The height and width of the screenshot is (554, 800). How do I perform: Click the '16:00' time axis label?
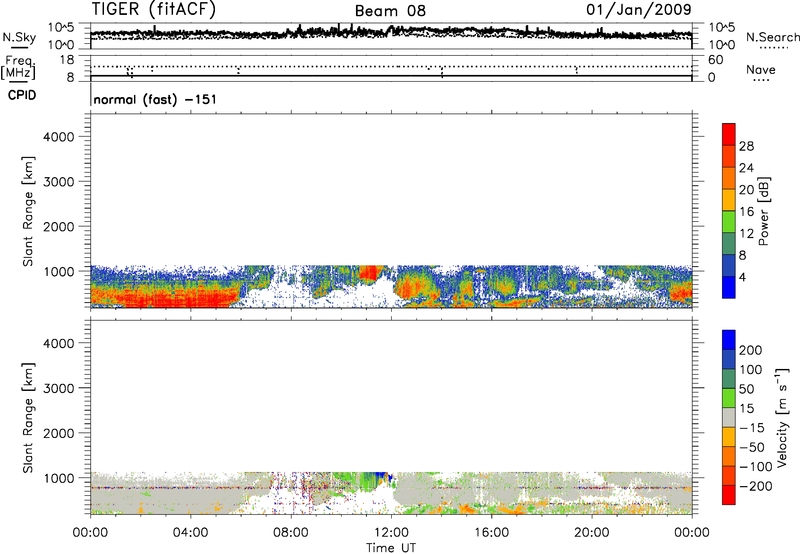(x=491, y=533)
